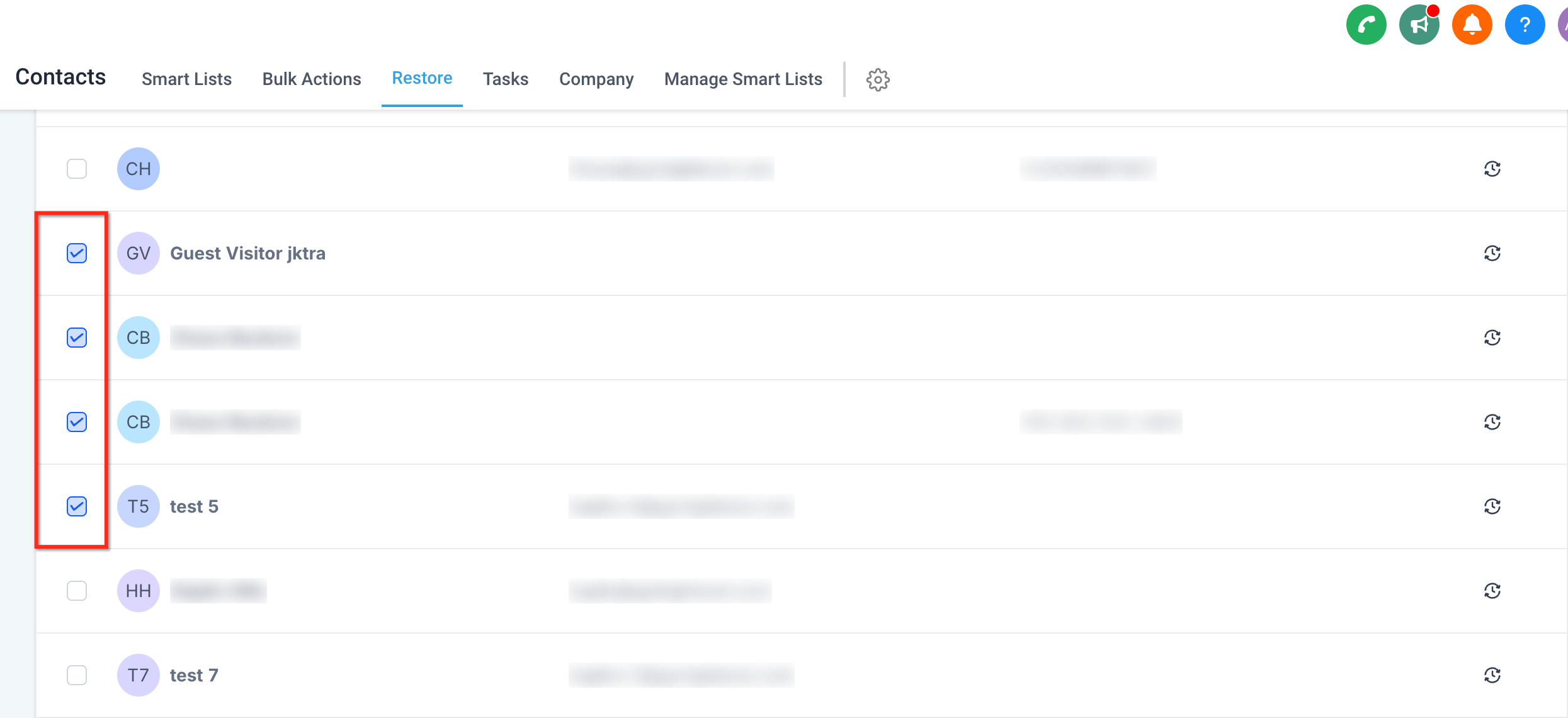Click restore icon for test 5
The width and height of the screenshot is (1568, 718).
pos(1492,506)
